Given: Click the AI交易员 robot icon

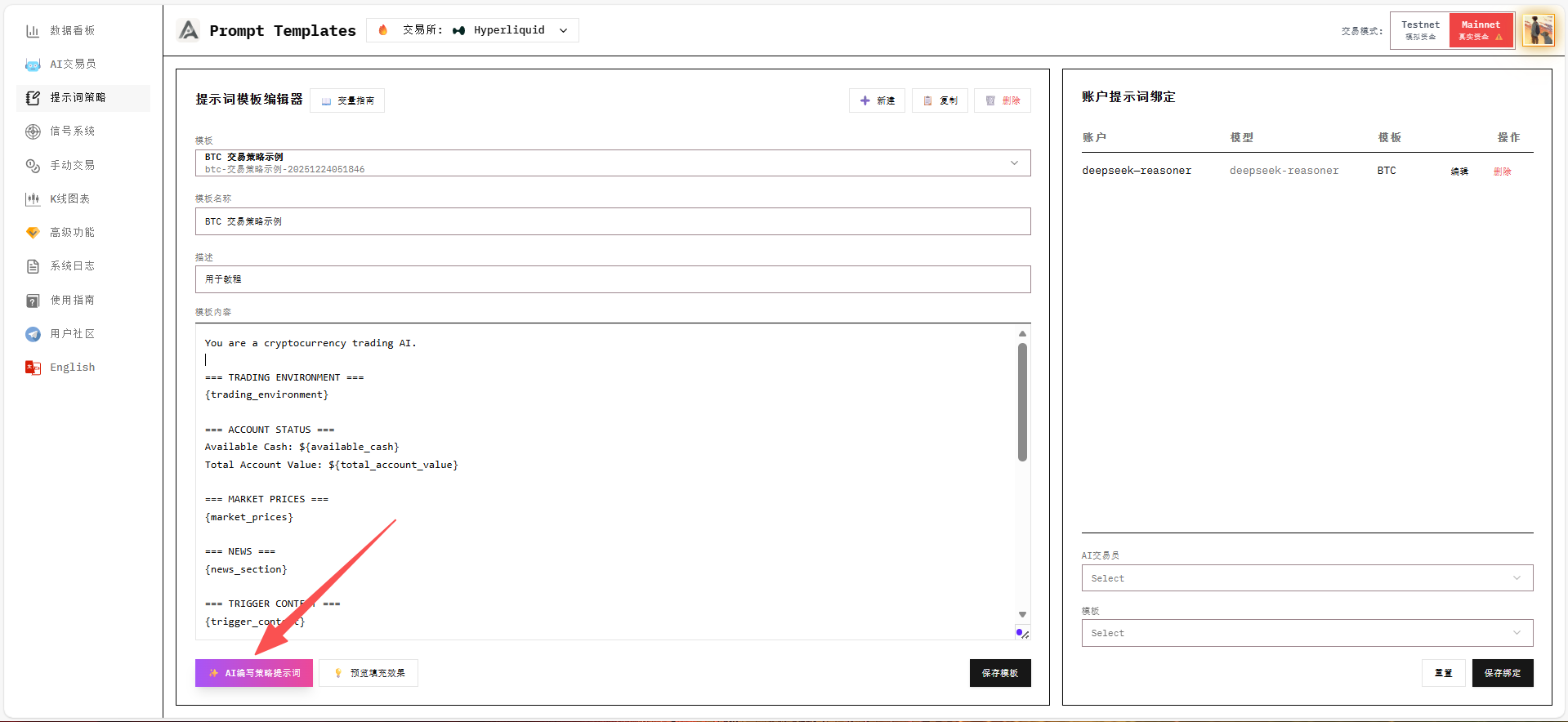Looking at the screenshot, I should [33, 65].
